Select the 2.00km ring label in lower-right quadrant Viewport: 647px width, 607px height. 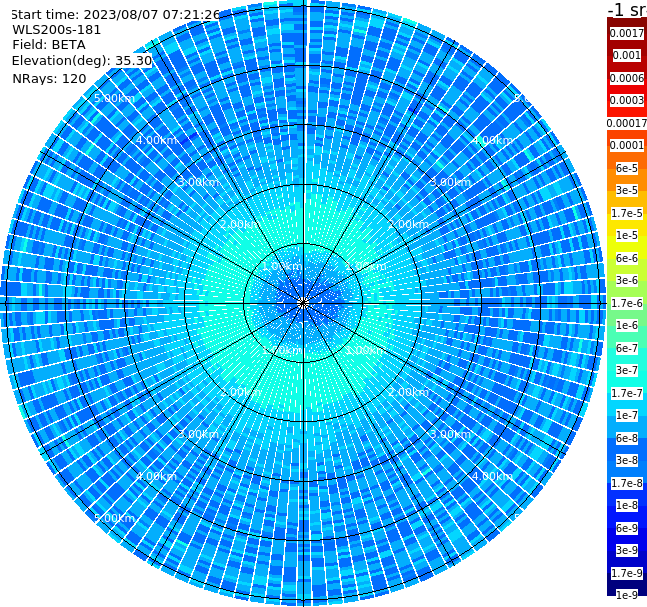[x=408, y=392]
